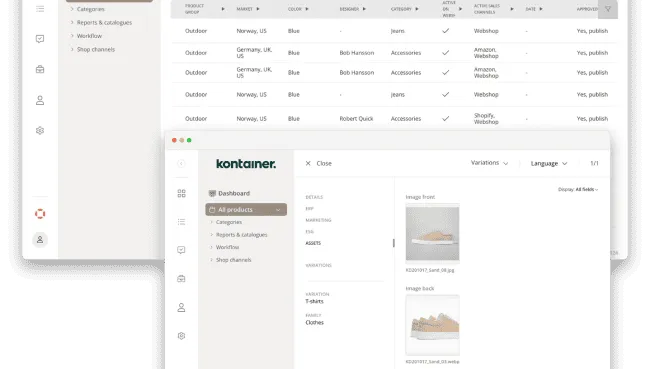This screenshot has width=650, height=369.
Task: Open the Variations dropdown
Action: 489,163
